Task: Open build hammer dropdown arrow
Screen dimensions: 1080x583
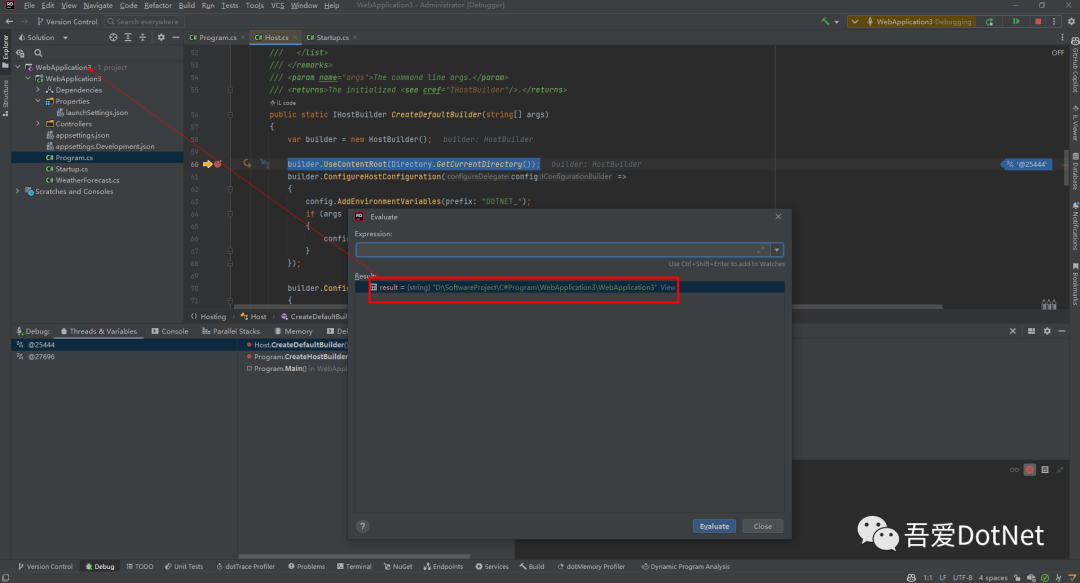Action: click(x=836, y=22)
